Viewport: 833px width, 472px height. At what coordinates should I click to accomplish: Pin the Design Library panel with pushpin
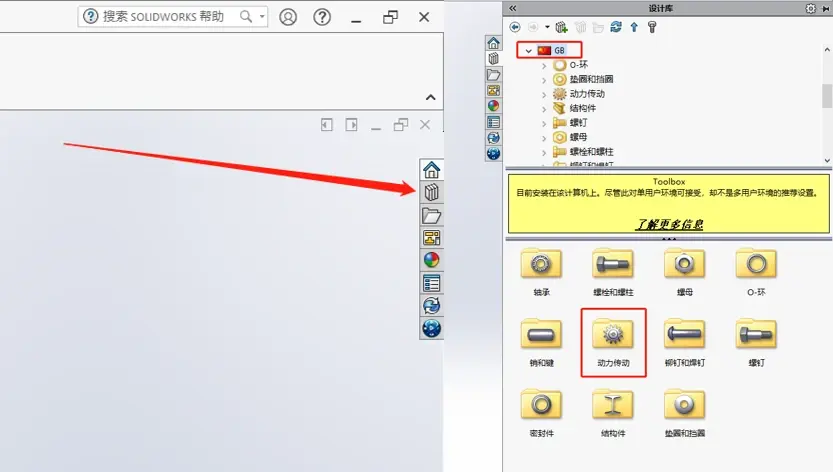pos(825,9)
